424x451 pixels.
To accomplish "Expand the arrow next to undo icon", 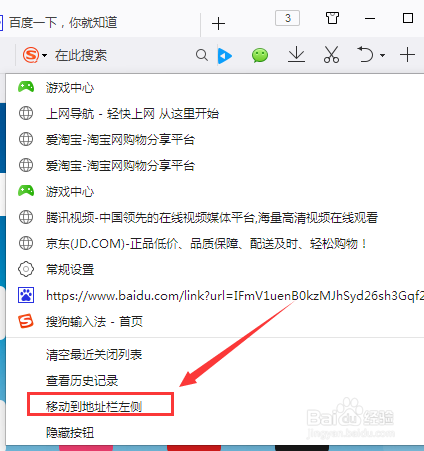I will (x=383, y=55).
